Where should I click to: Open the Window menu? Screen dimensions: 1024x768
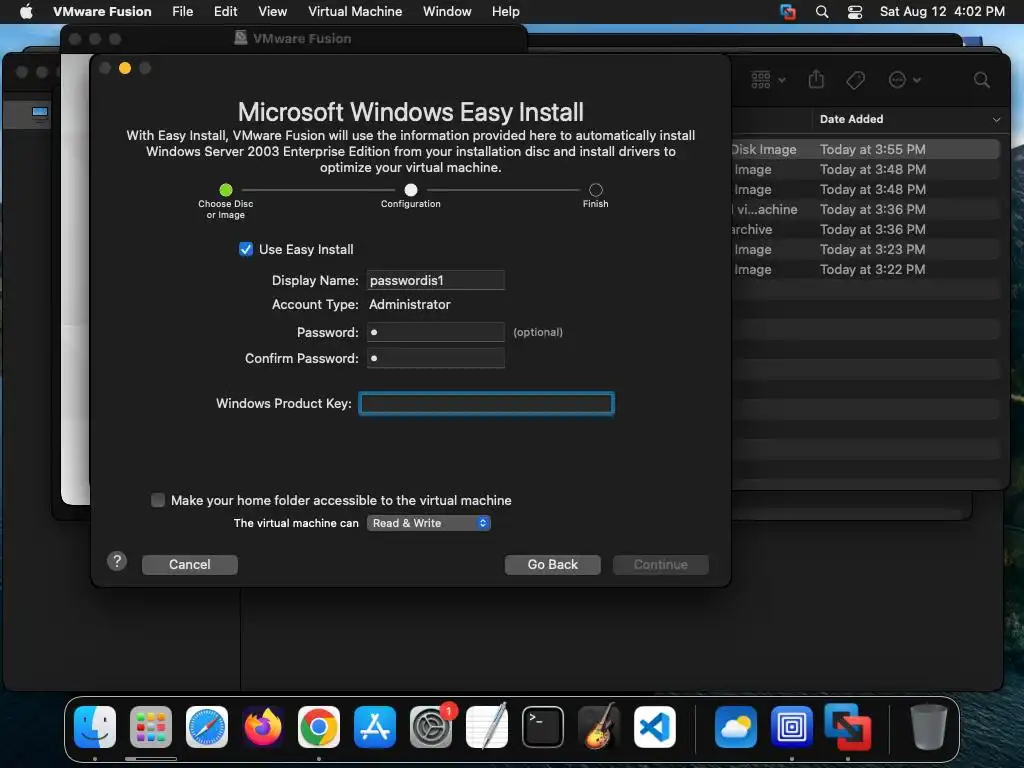(x=447, y=11)
